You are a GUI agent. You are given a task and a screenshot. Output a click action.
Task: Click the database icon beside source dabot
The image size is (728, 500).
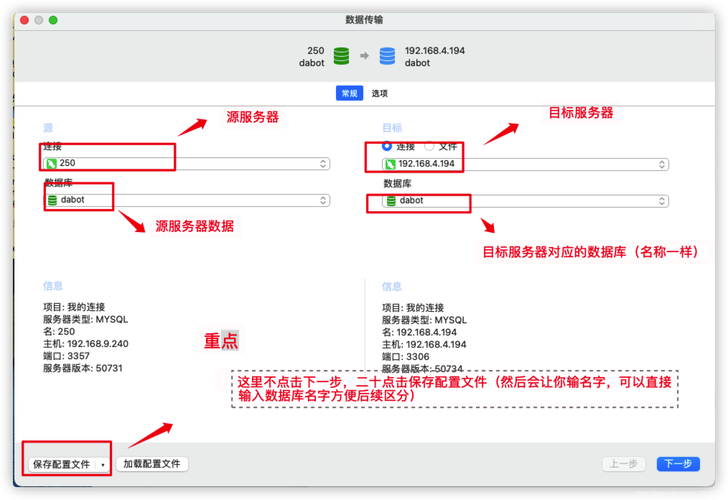tap(52, 200)
